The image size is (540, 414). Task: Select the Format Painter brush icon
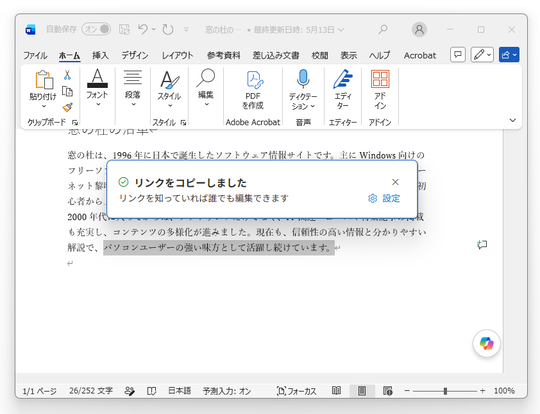coord(68,107)
